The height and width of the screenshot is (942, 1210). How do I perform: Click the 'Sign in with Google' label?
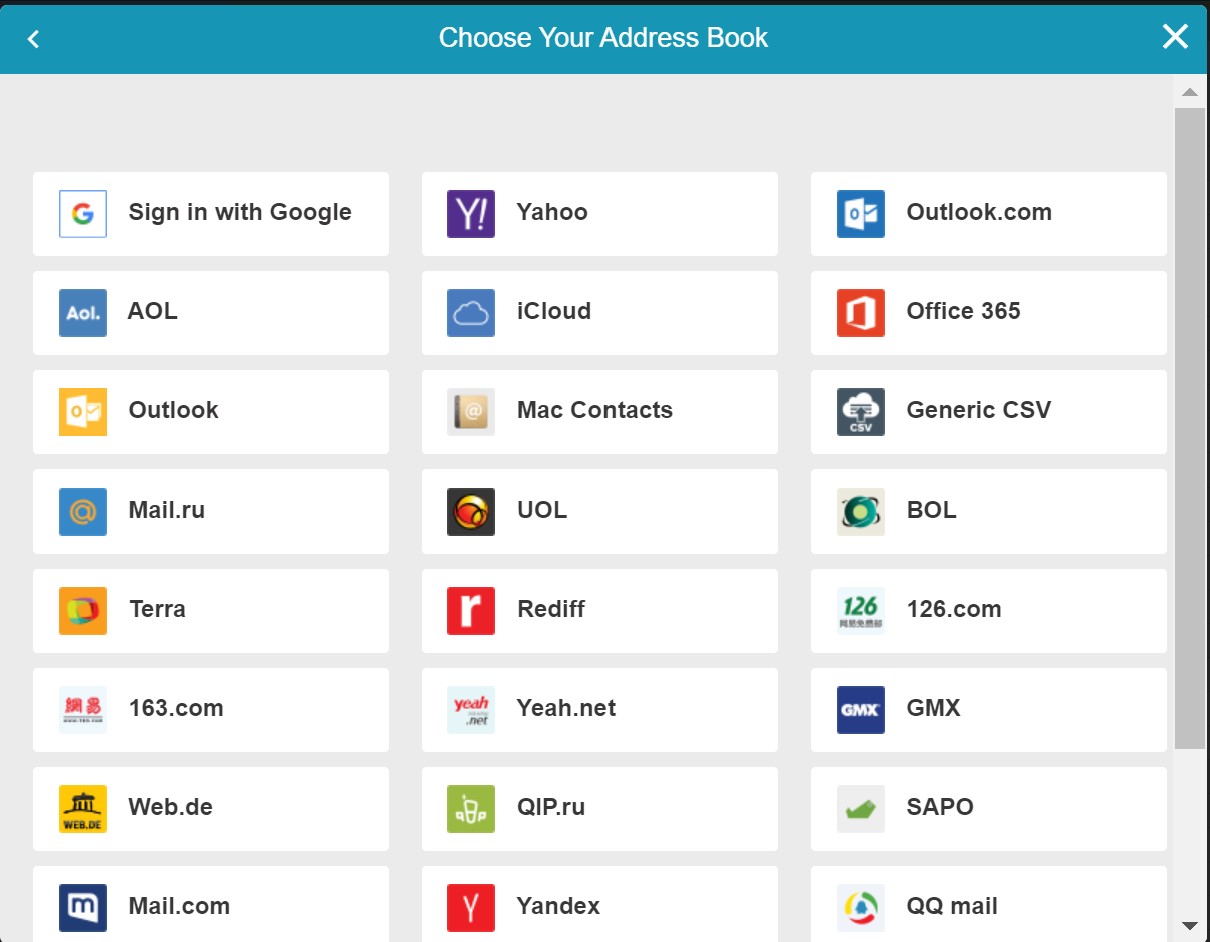(240, 212)
